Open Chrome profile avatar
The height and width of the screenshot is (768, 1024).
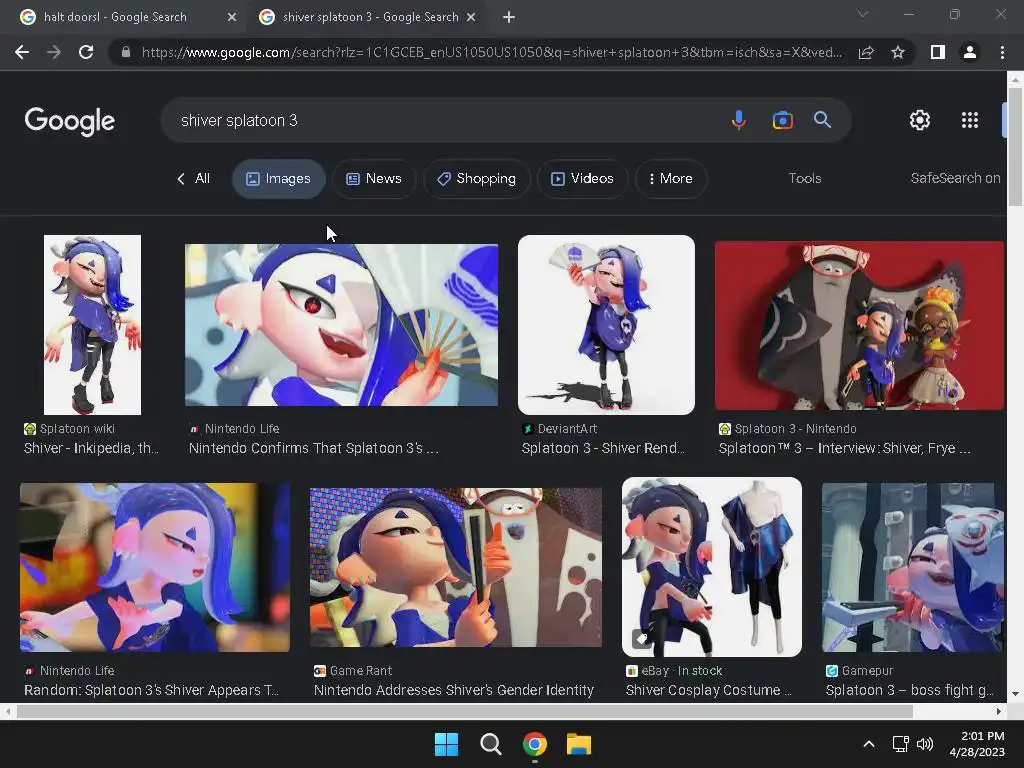(x=970, y=52)
